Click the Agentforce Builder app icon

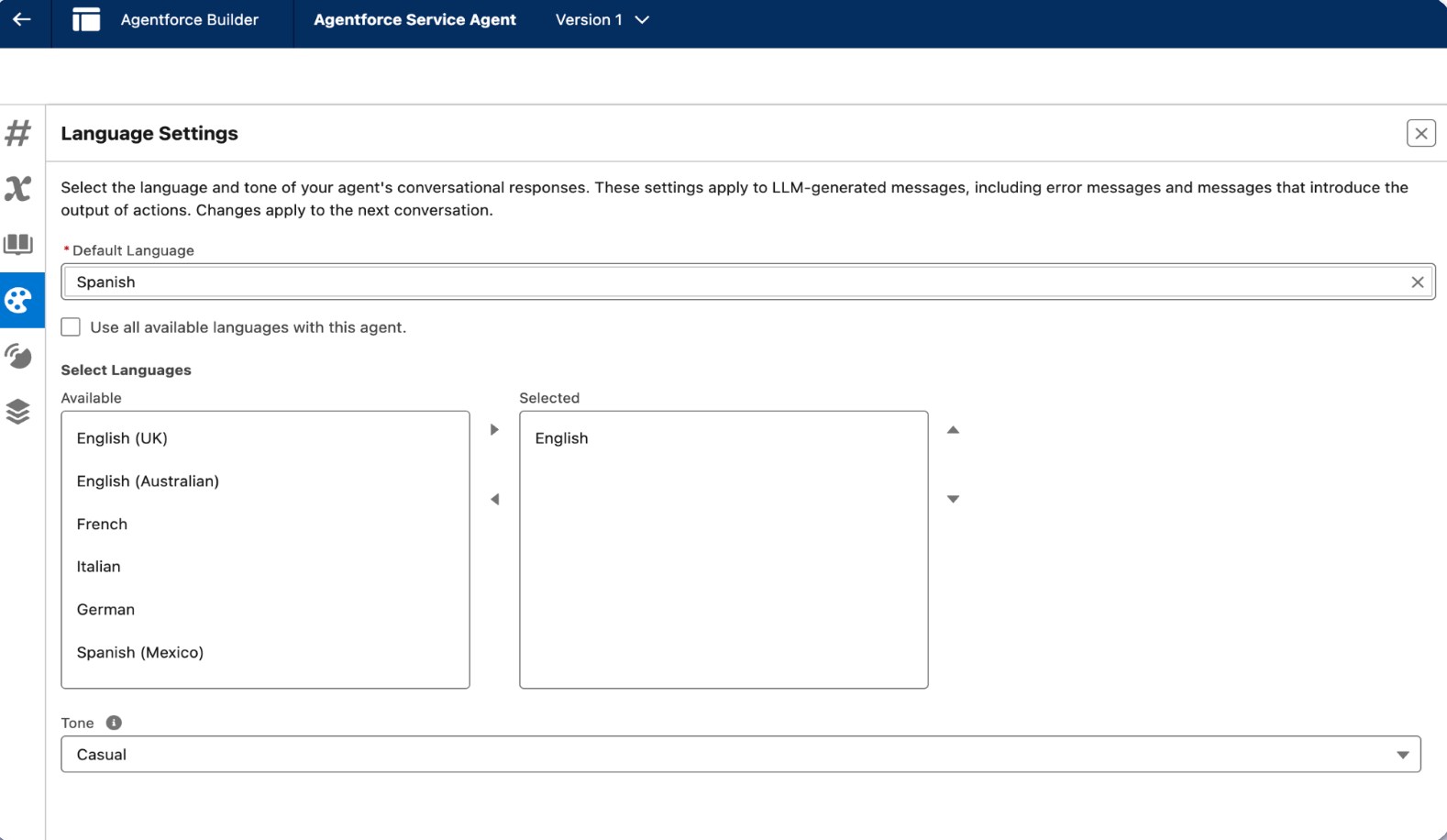coord(86,19)
